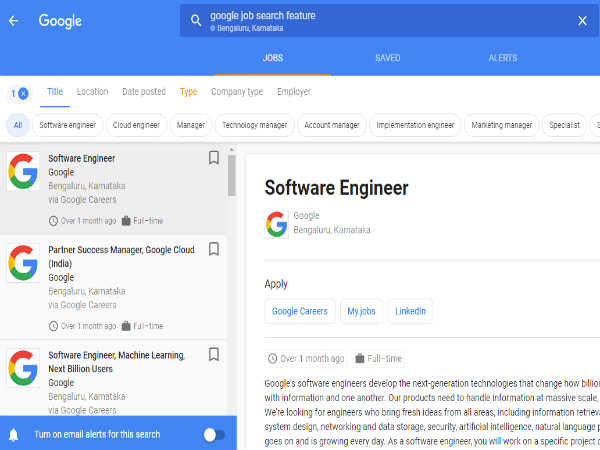Bookmark the Software Engineer job listing
The width and height of the screenshot is (600, 450).
click(x=213, y=158)
